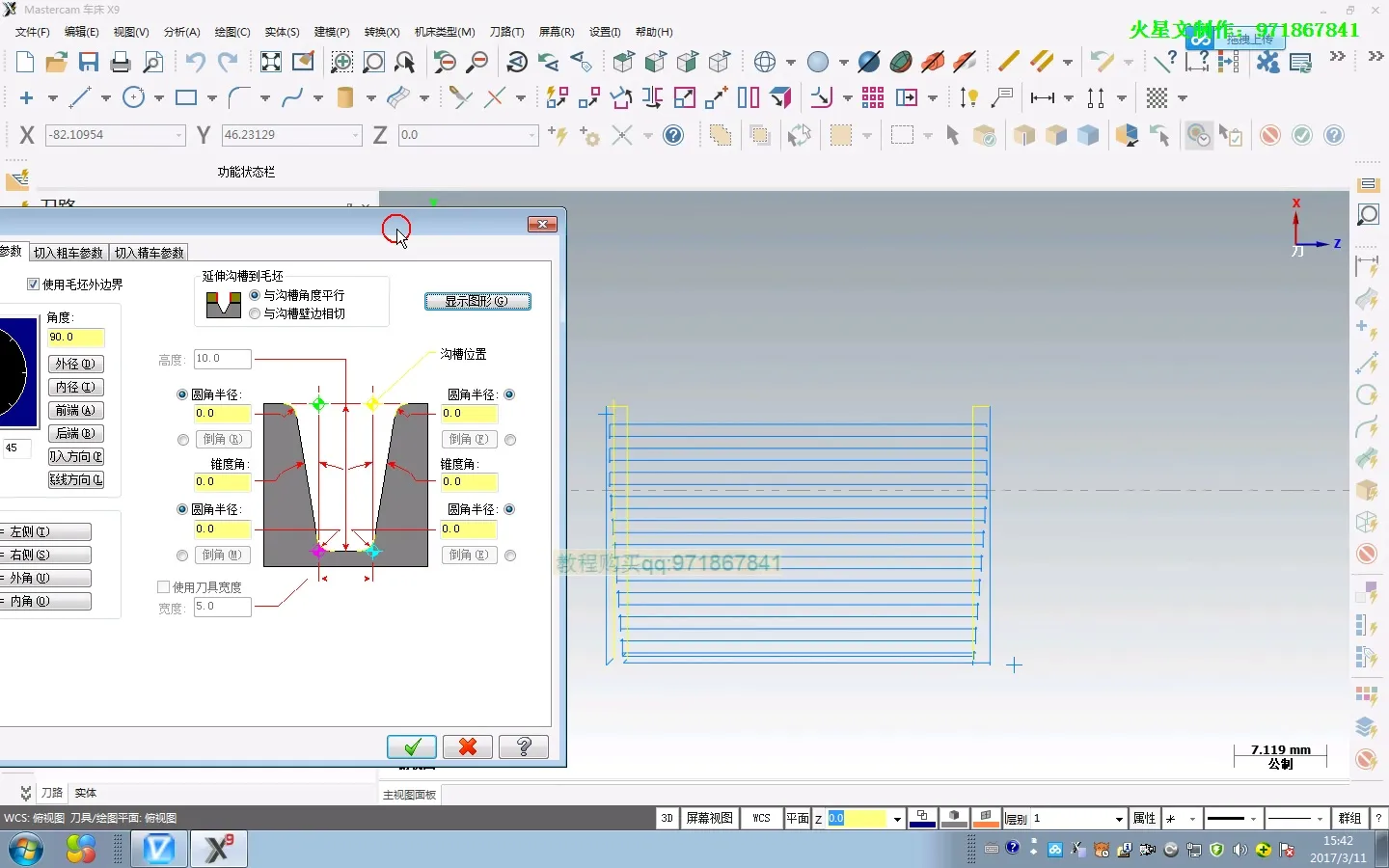Select the create rectangle tool
Viewport: 1389px width, 868px height.
tap(186, 97)
